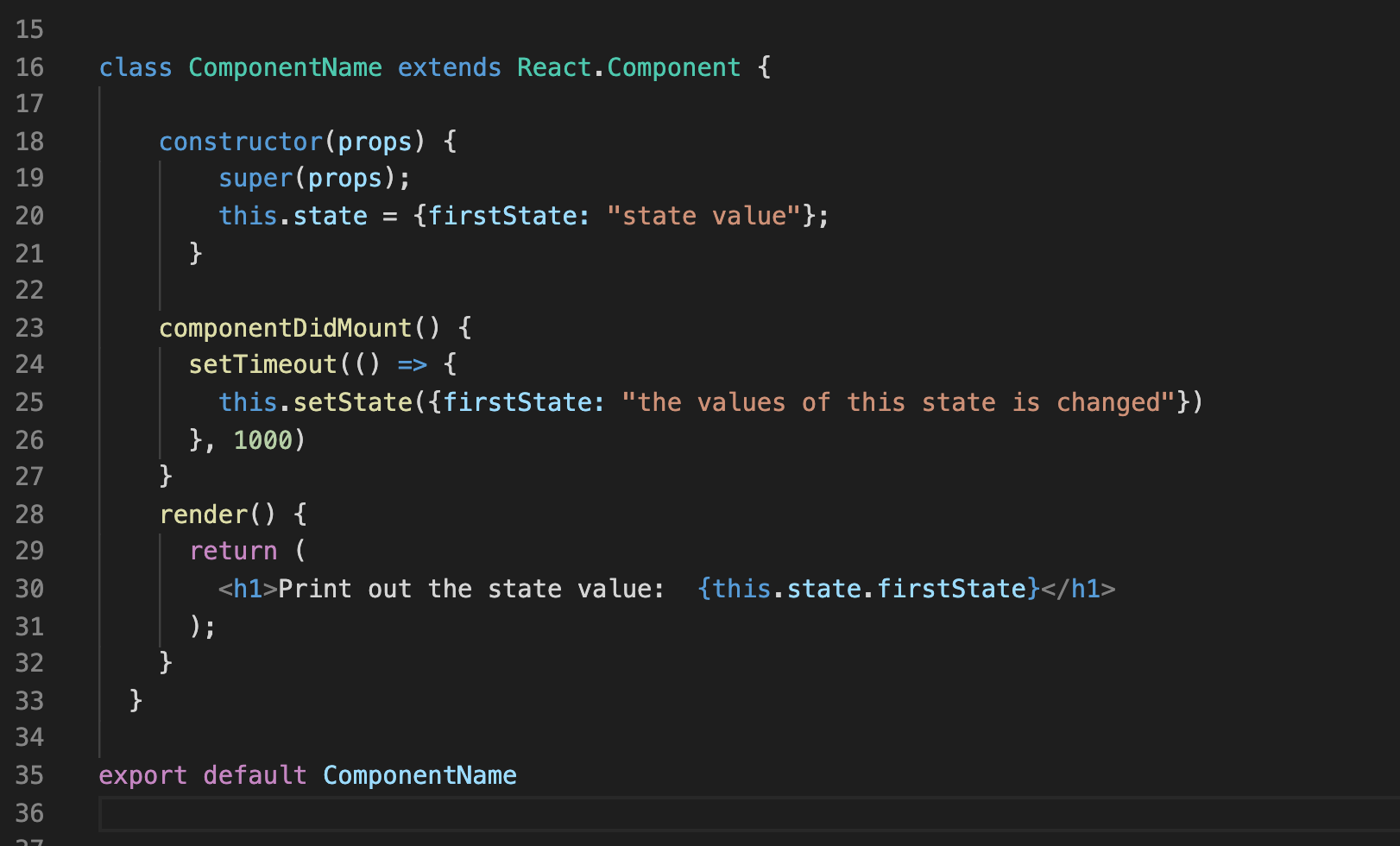
Task: Click the 'extends' keyword
Action: [x=449, y=67]
